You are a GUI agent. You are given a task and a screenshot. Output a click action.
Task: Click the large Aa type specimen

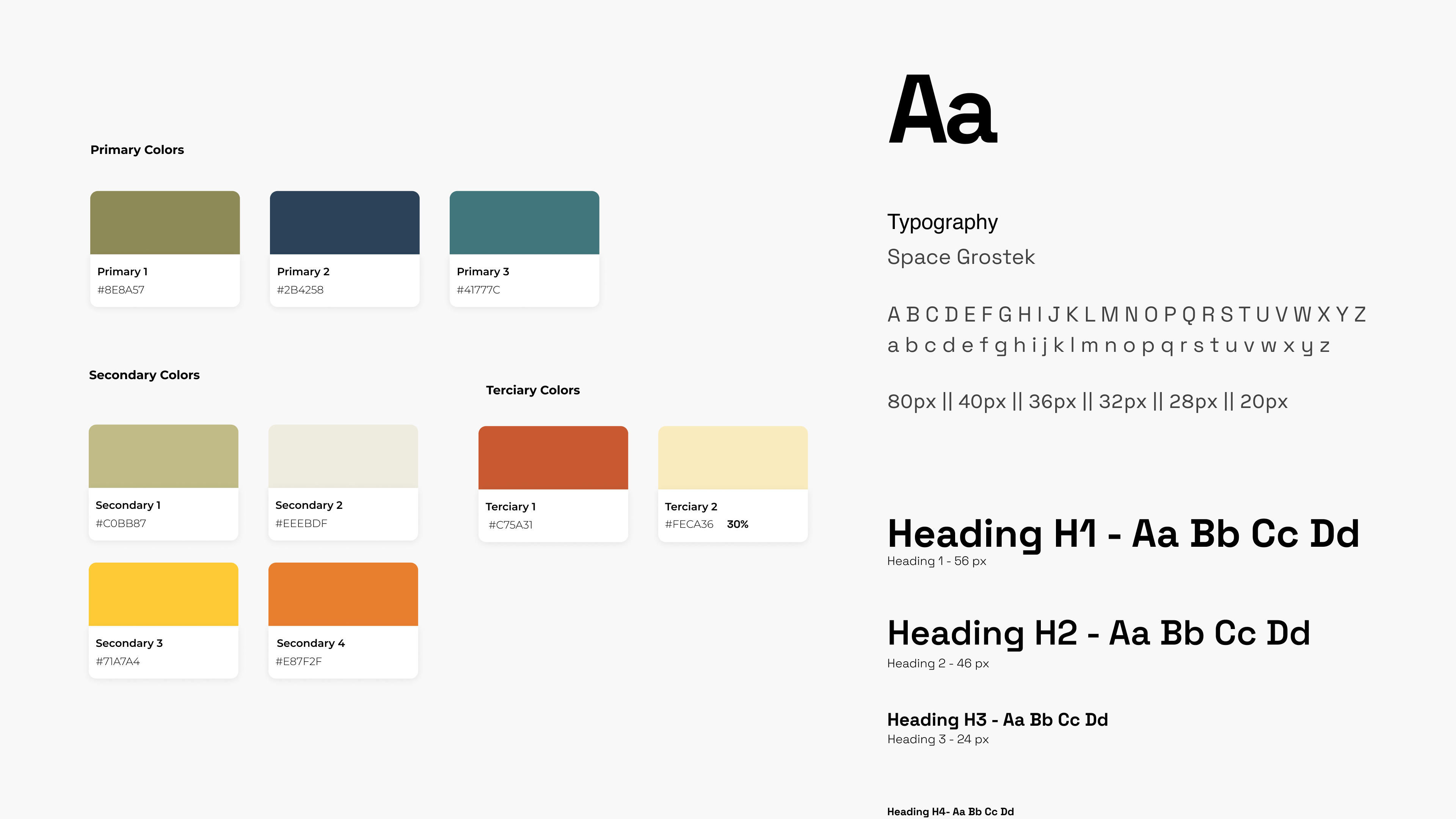(942, 110)
